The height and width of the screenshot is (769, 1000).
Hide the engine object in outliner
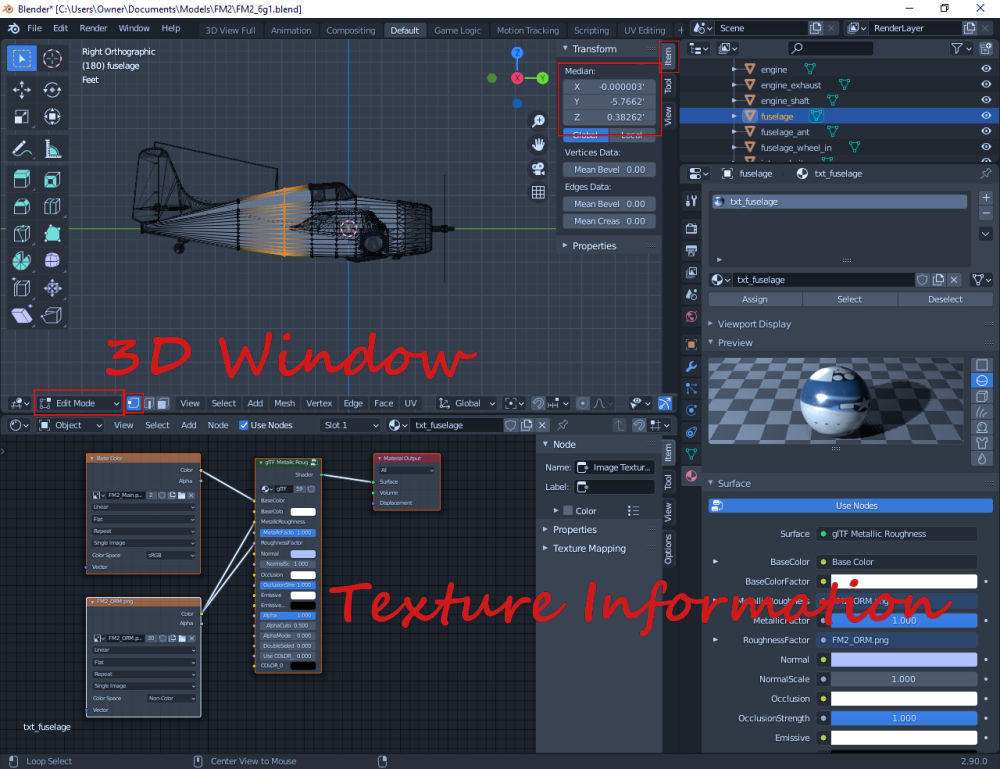click(x=986, y=69)
